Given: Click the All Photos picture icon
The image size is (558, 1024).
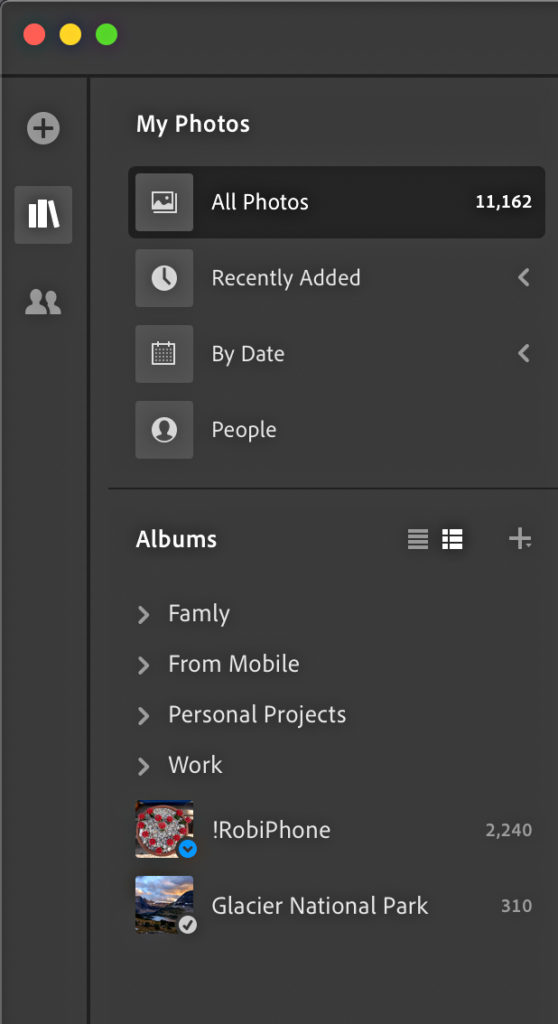Looking at the screenshot, I should tap(164, 202).
